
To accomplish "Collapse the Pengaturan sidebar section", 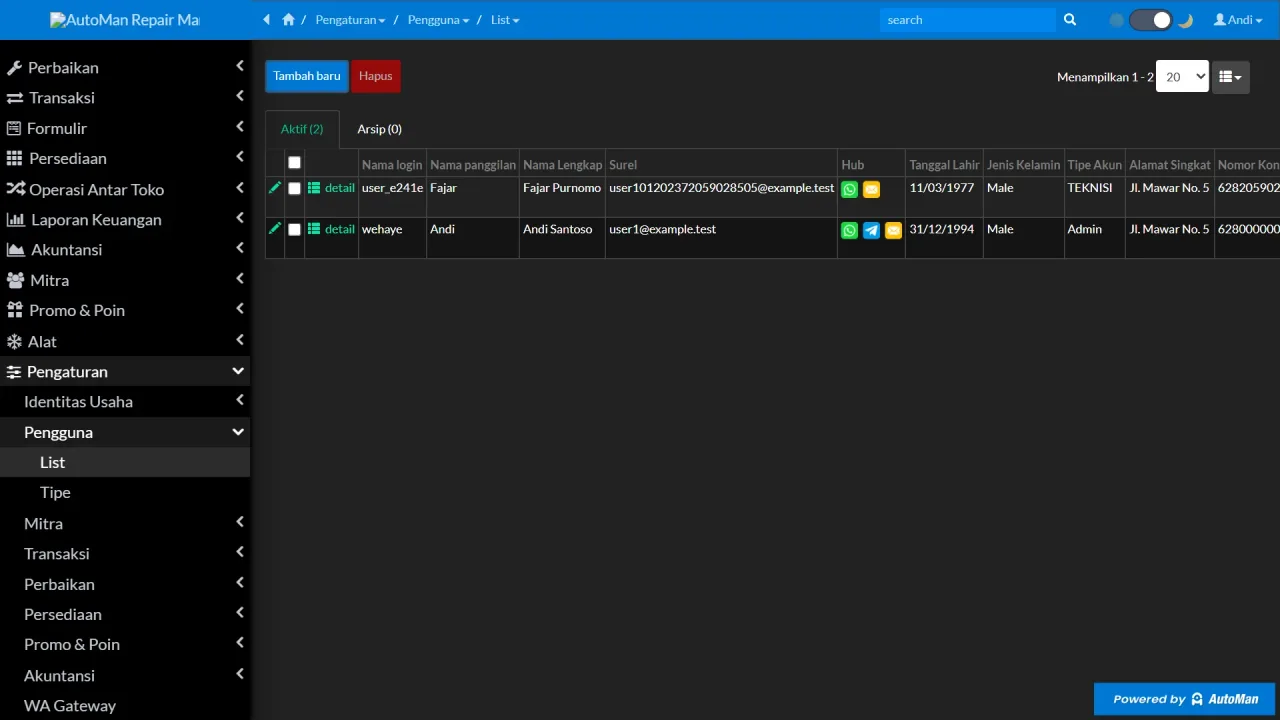I will coord(125,372).
